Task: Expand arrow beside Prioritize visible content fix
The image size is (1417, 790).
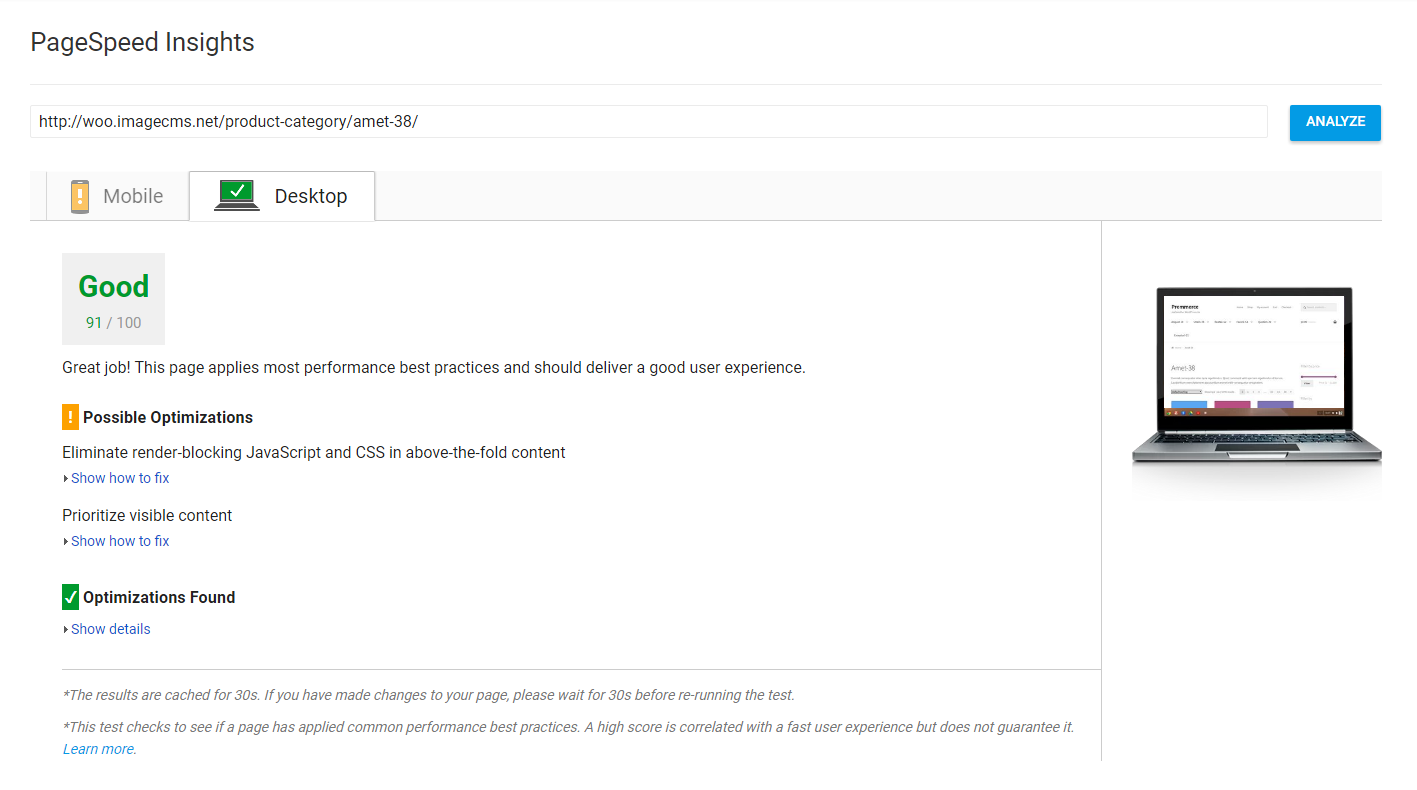Action: pos(66,542)
